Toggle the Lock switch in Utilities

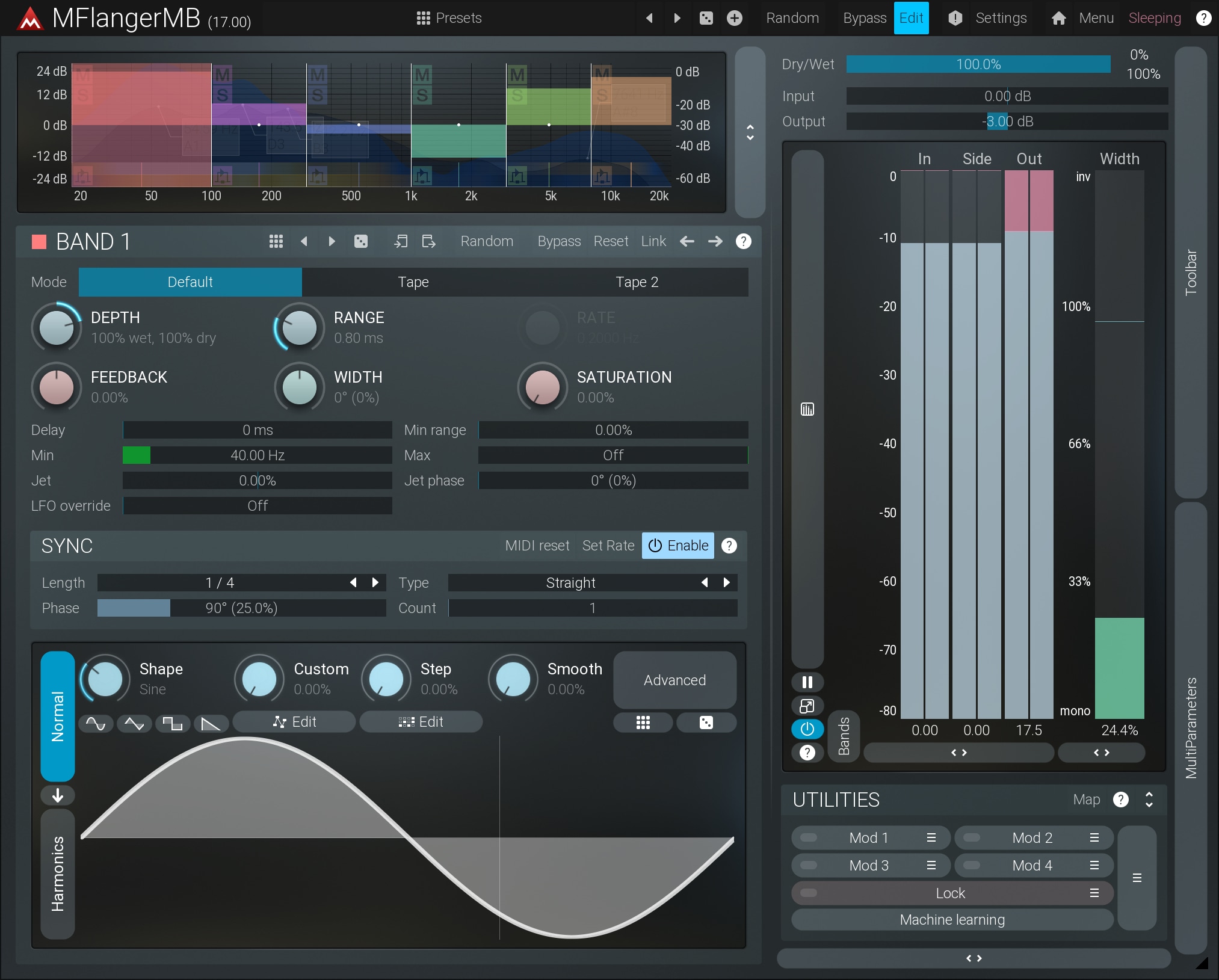(809, 893)
